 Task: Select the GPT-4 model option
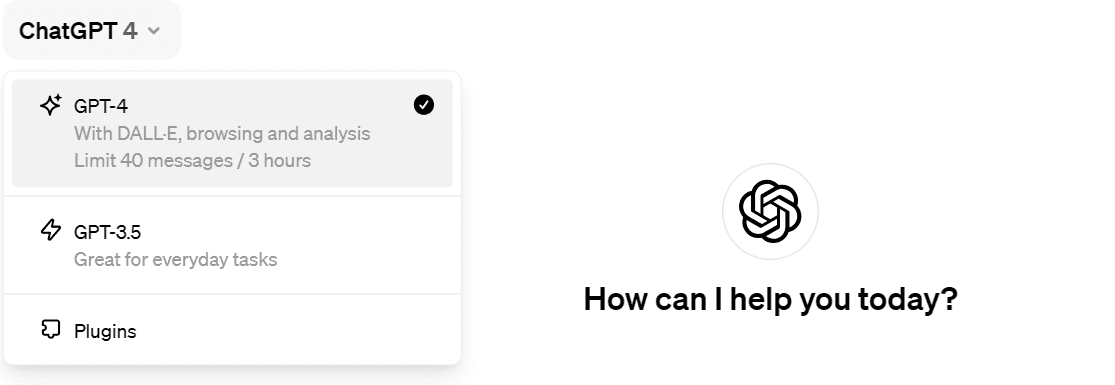[233, 133]
